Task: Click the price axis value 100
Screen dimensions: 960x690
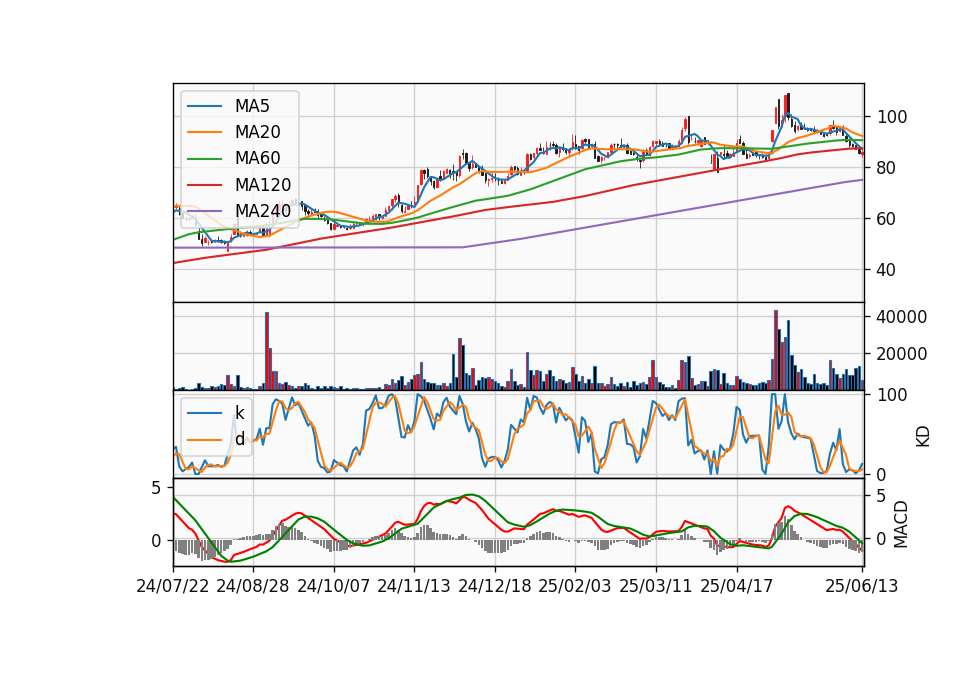Action: 892,117
